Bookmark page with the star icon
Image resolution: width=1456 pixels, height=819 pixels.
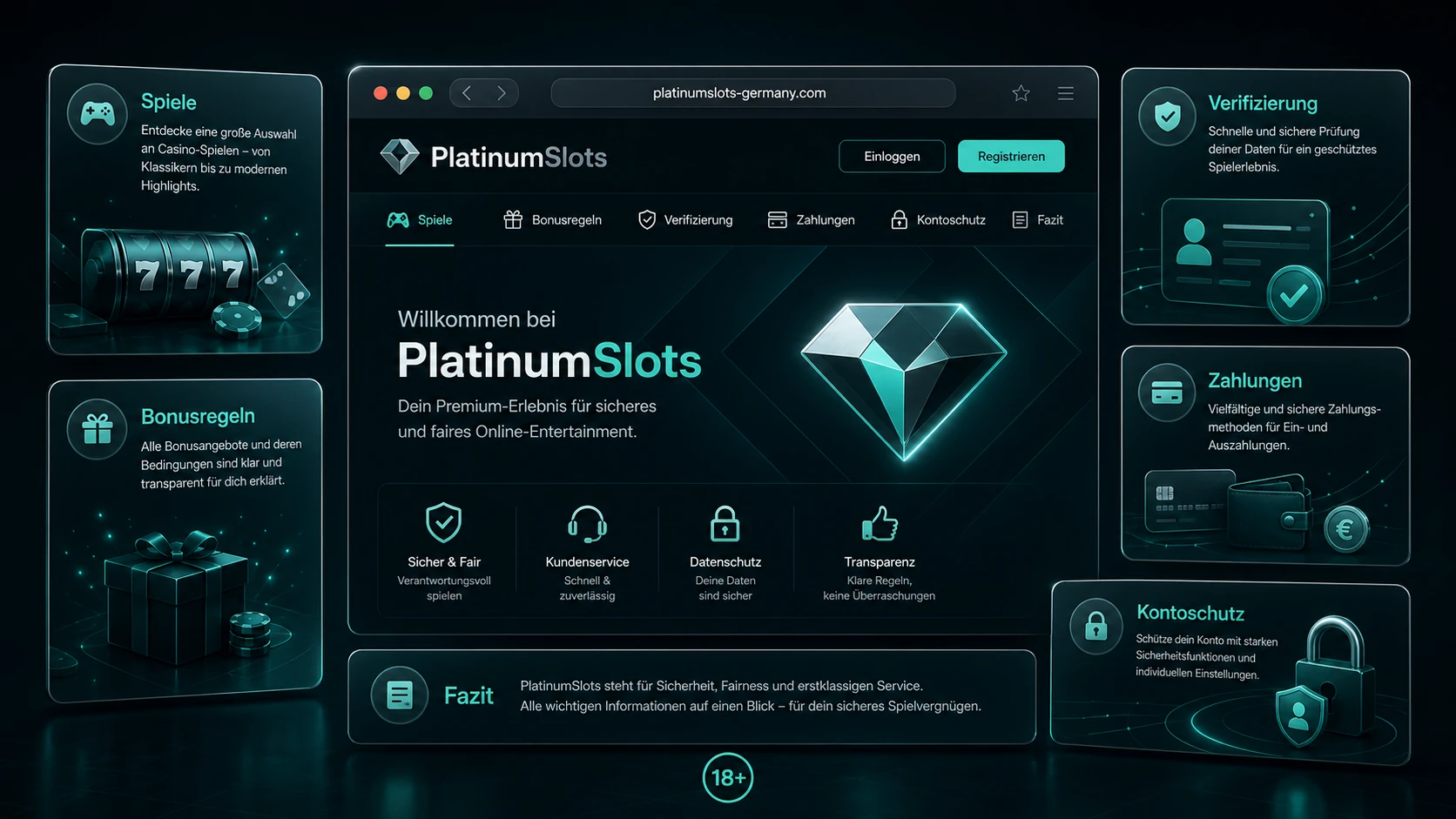(1021, 93)
